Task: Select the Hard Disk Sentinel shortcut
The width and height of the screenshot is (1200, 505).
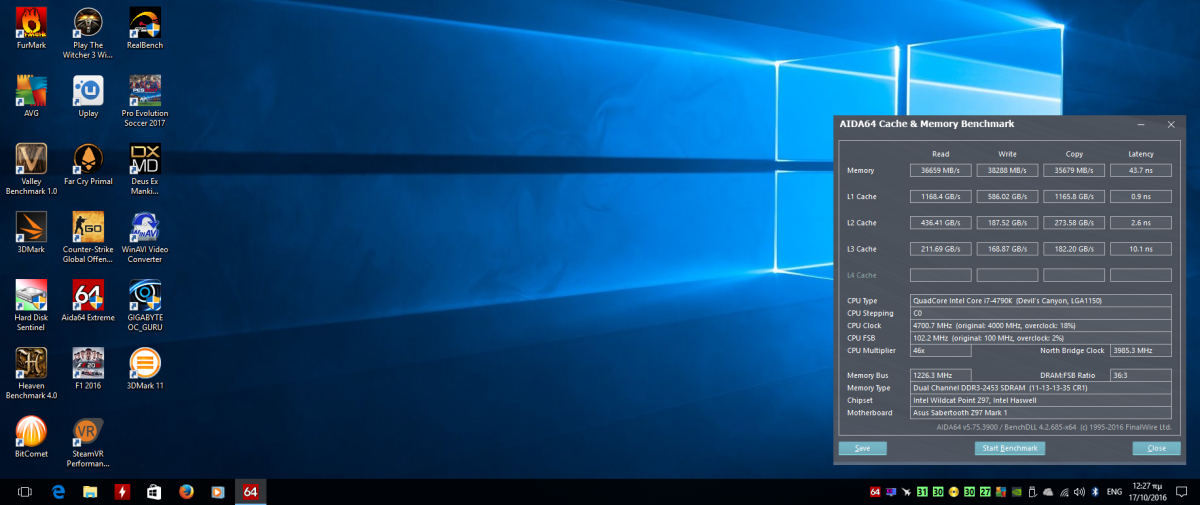Action: point(32,306)
